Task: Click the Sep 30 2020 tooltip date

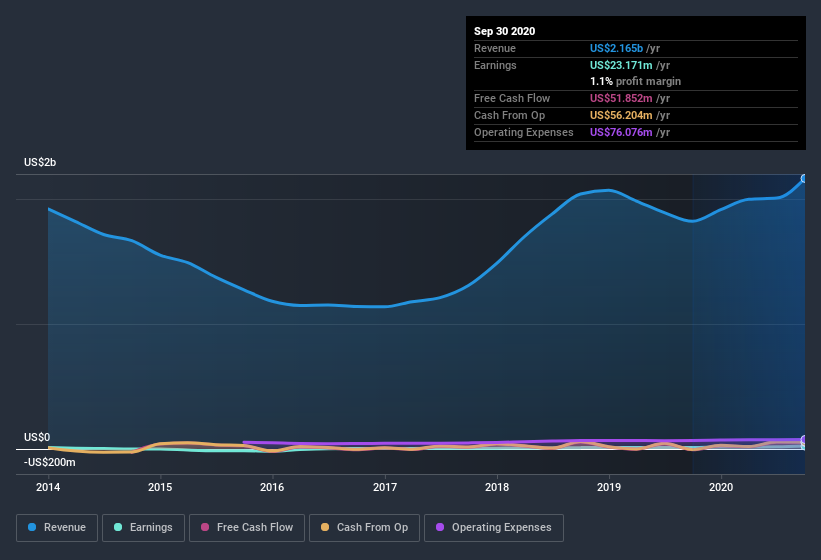Action: (x=504, y=31)
